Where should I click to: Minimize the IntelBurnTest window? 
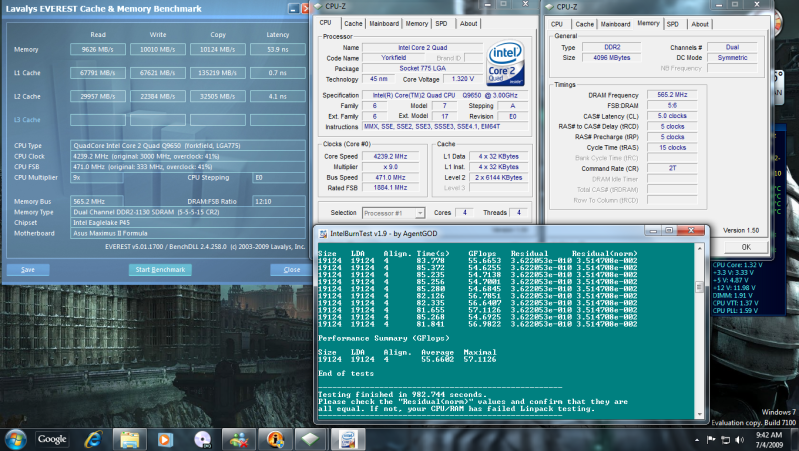pyautogui.click(x=652, y=231)
